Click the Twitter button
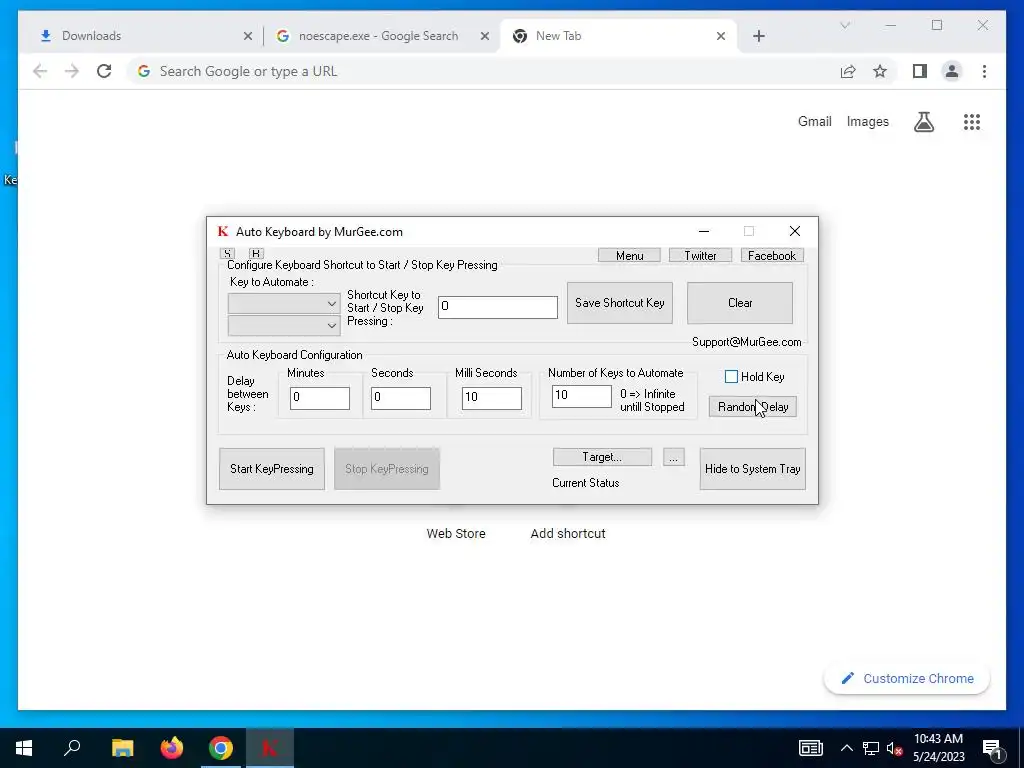The image size is (1024, 768). pyautogui.click(x=700, y=255)
